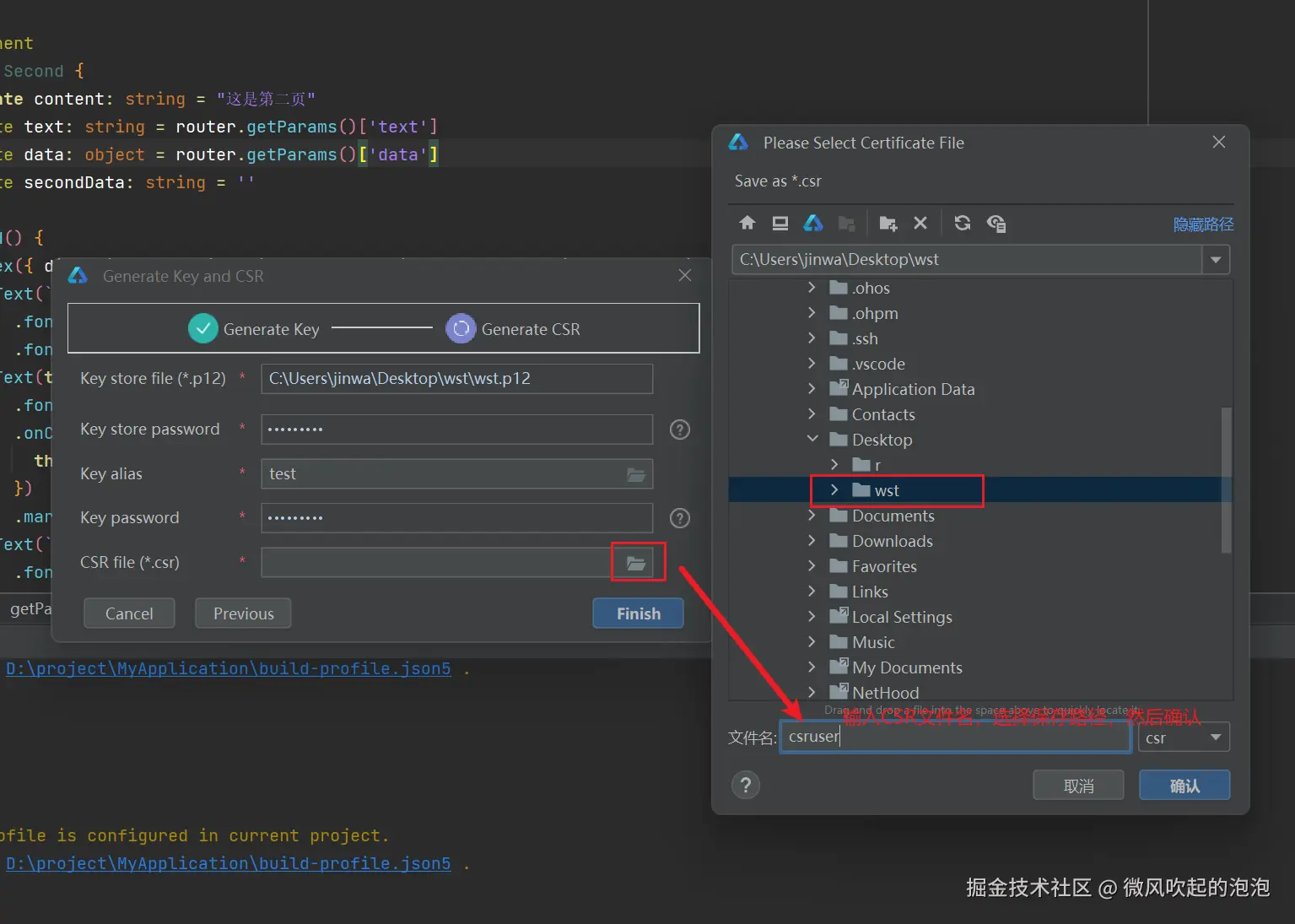This screenshot has height=924, width=1295.
Task: Show help for Key store password
Action: tap(680, 430)
